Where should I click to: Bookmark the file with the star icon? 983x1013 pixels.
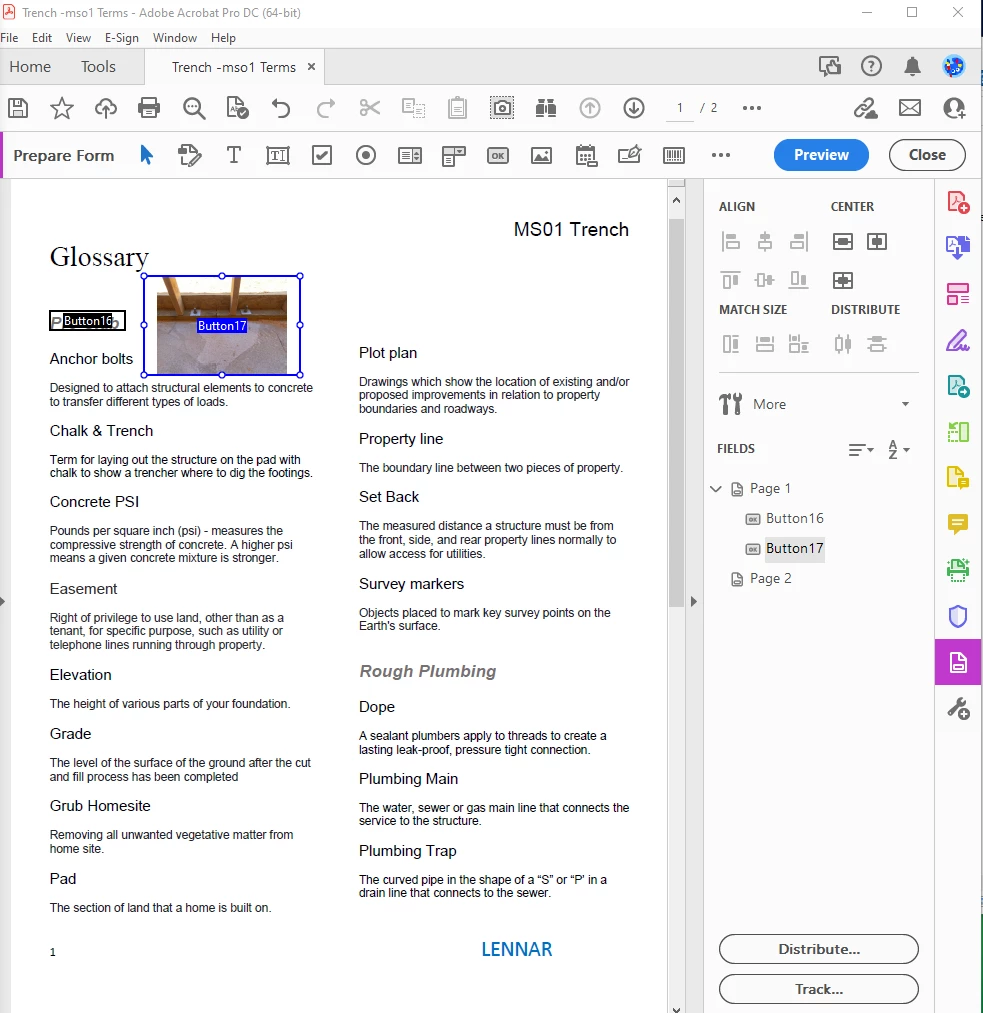coord(62,108)
